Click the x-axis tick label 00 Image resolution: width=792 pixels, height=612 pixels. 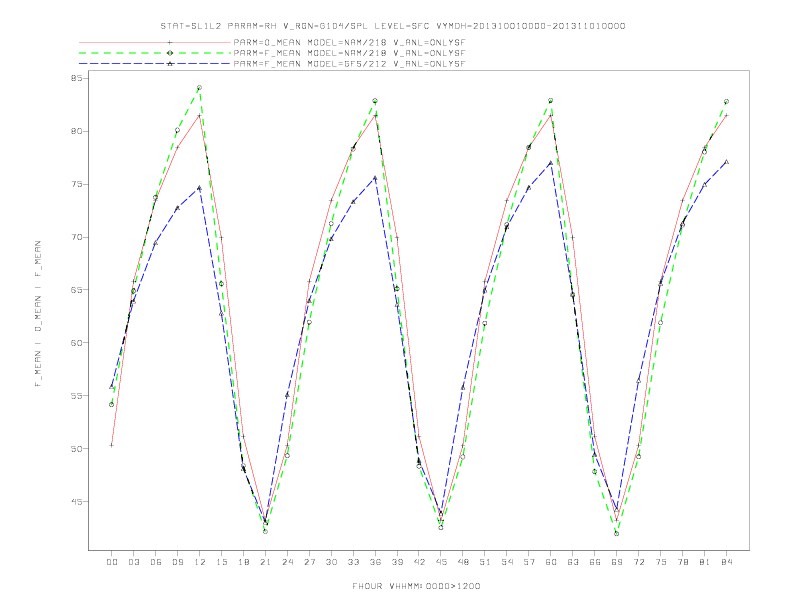112,562
